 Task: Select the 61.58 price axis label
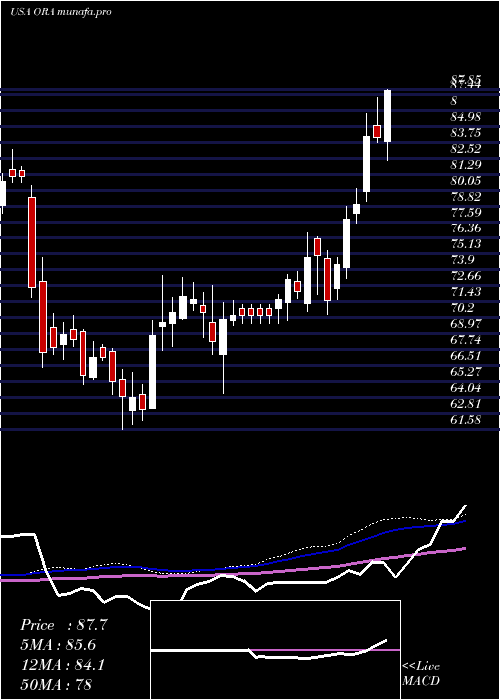[x=466, y=420]
